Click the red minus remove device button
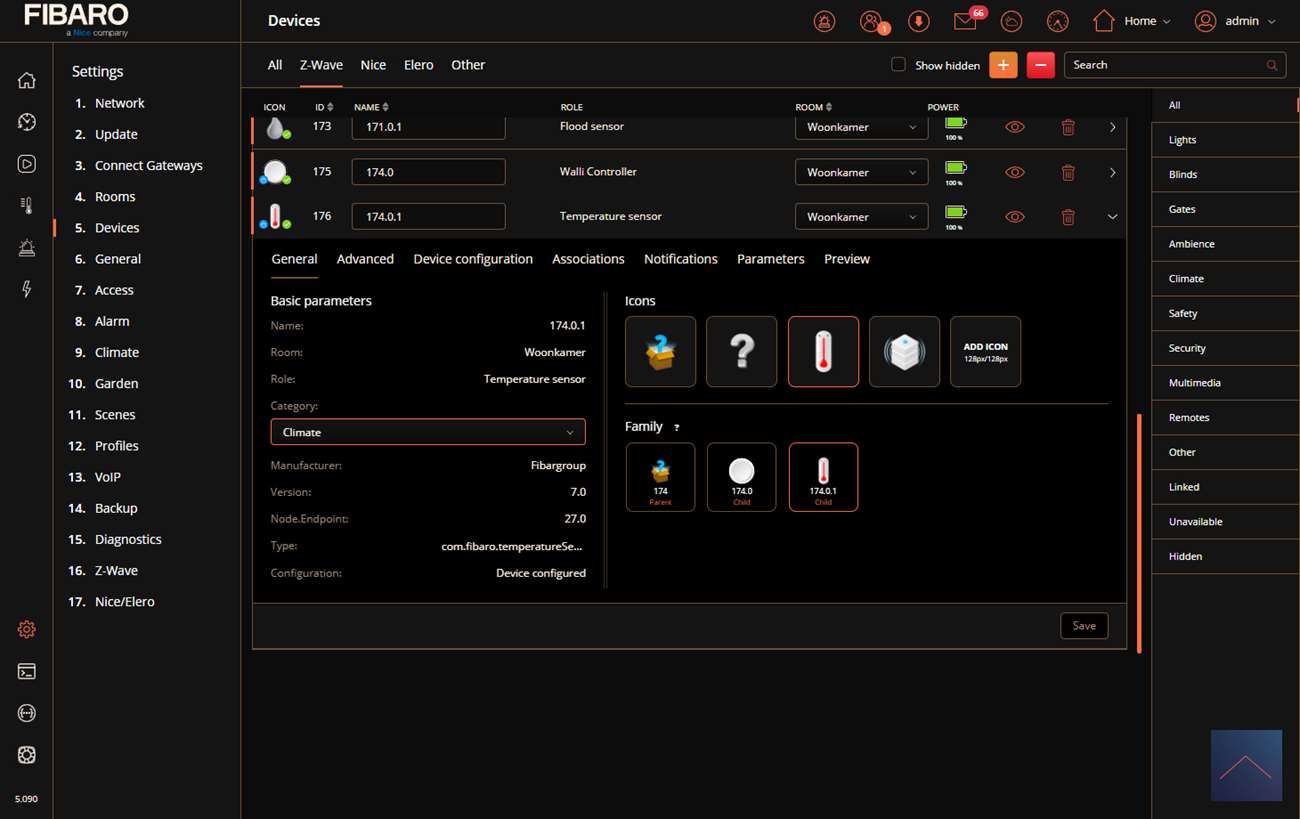The image size is (1300, 819). pos(1040,65)
